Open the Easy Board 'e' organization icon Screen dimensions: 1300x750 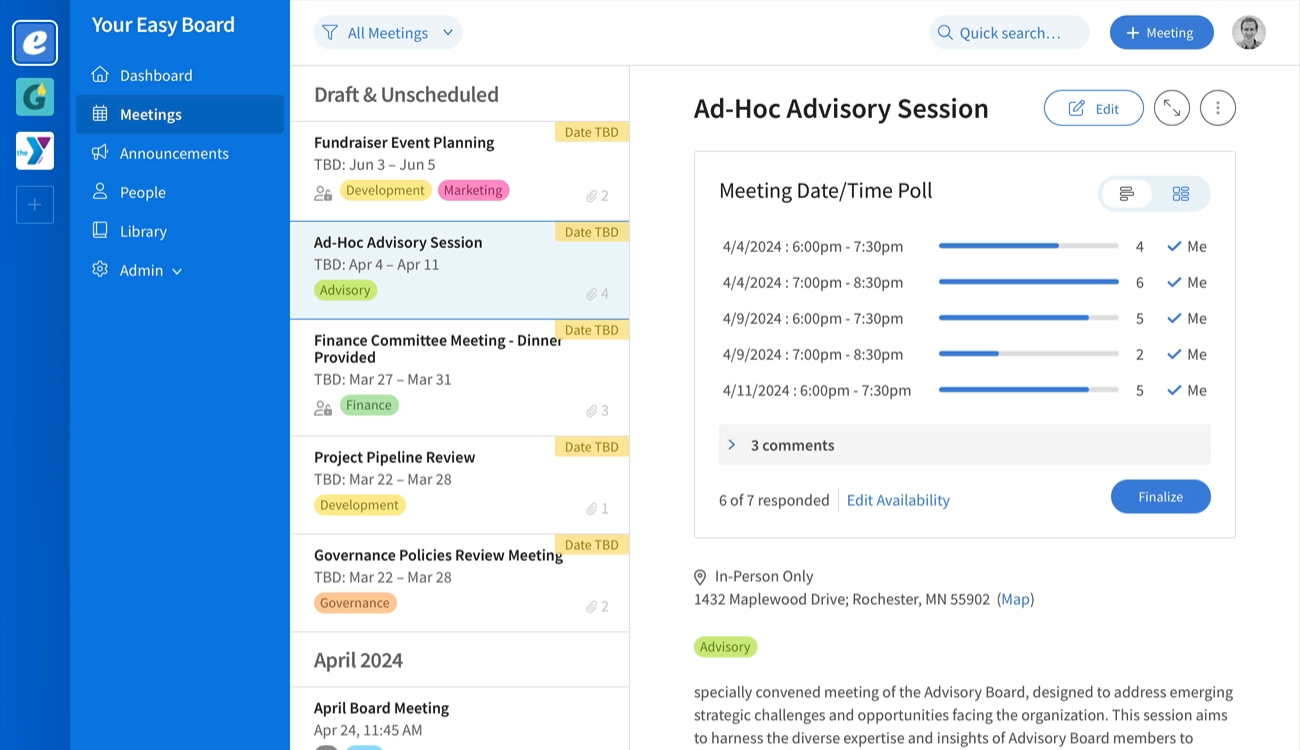click(35, 43)
